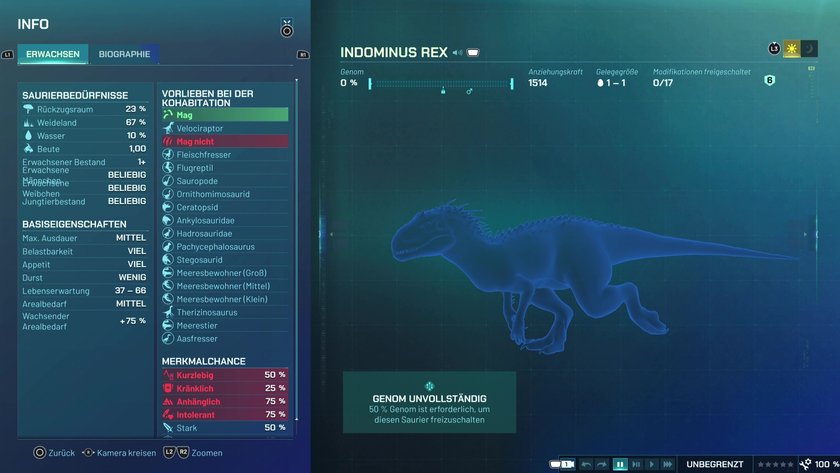Switch to the Erwachsen tab
Screen dimensions: 840x473
(x=52, y=54)
